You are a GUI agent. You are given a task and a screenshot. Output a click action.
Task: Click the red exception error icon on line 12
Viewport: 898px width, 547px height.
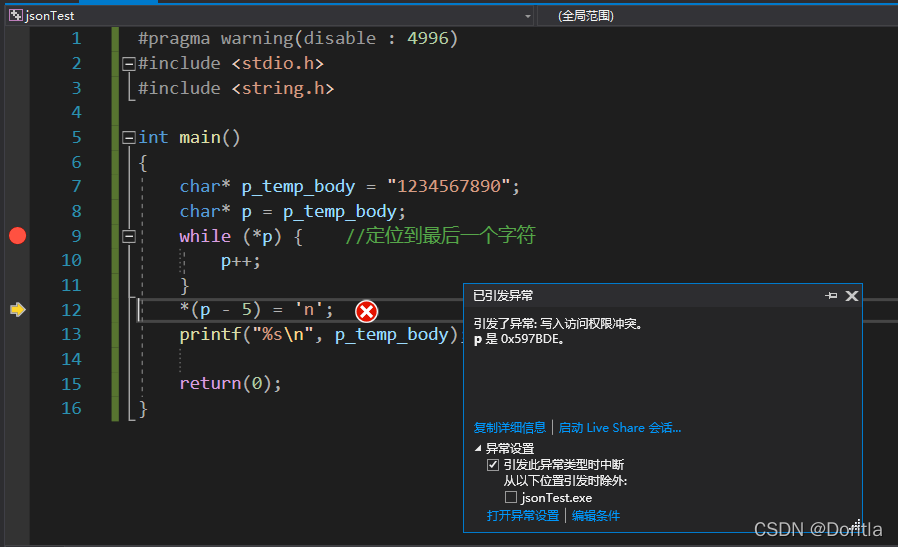[367, 312]
